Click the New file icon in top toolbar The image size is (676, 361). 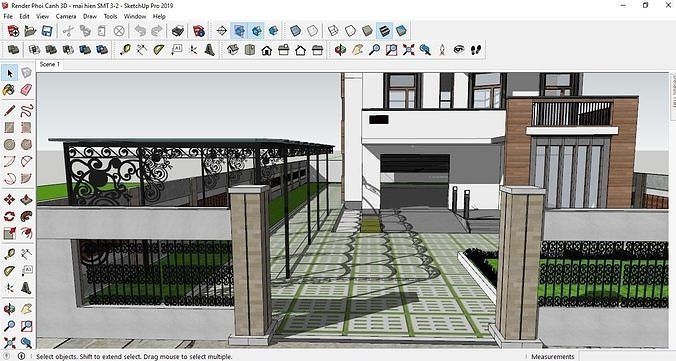[x=13, y=31]
